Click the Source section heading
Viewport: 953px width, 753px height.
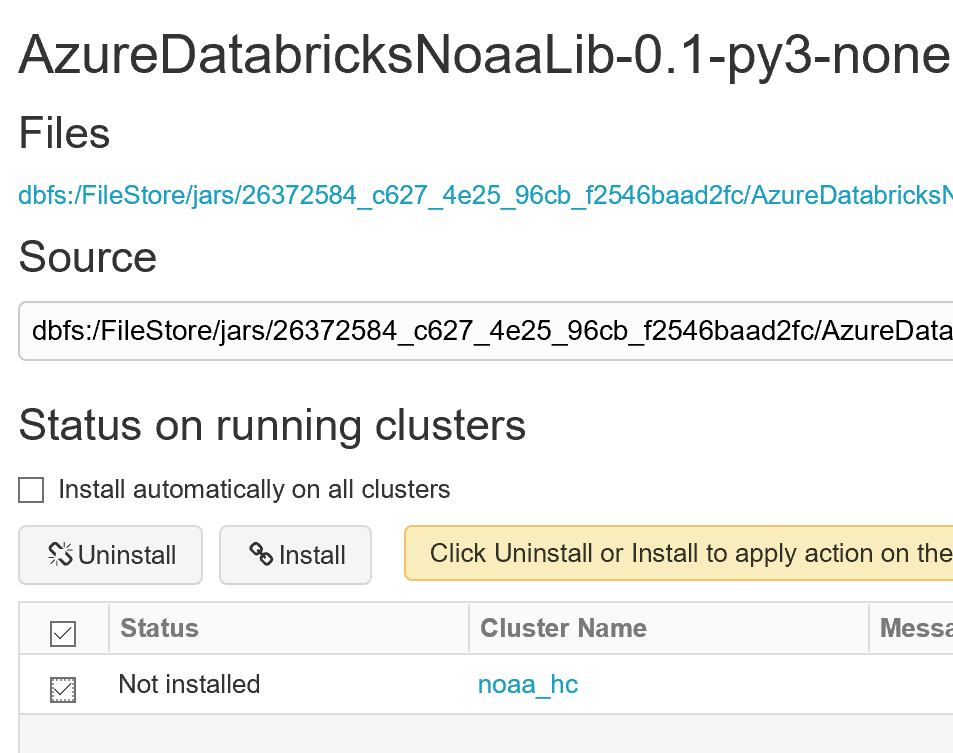tap(88, 257)
